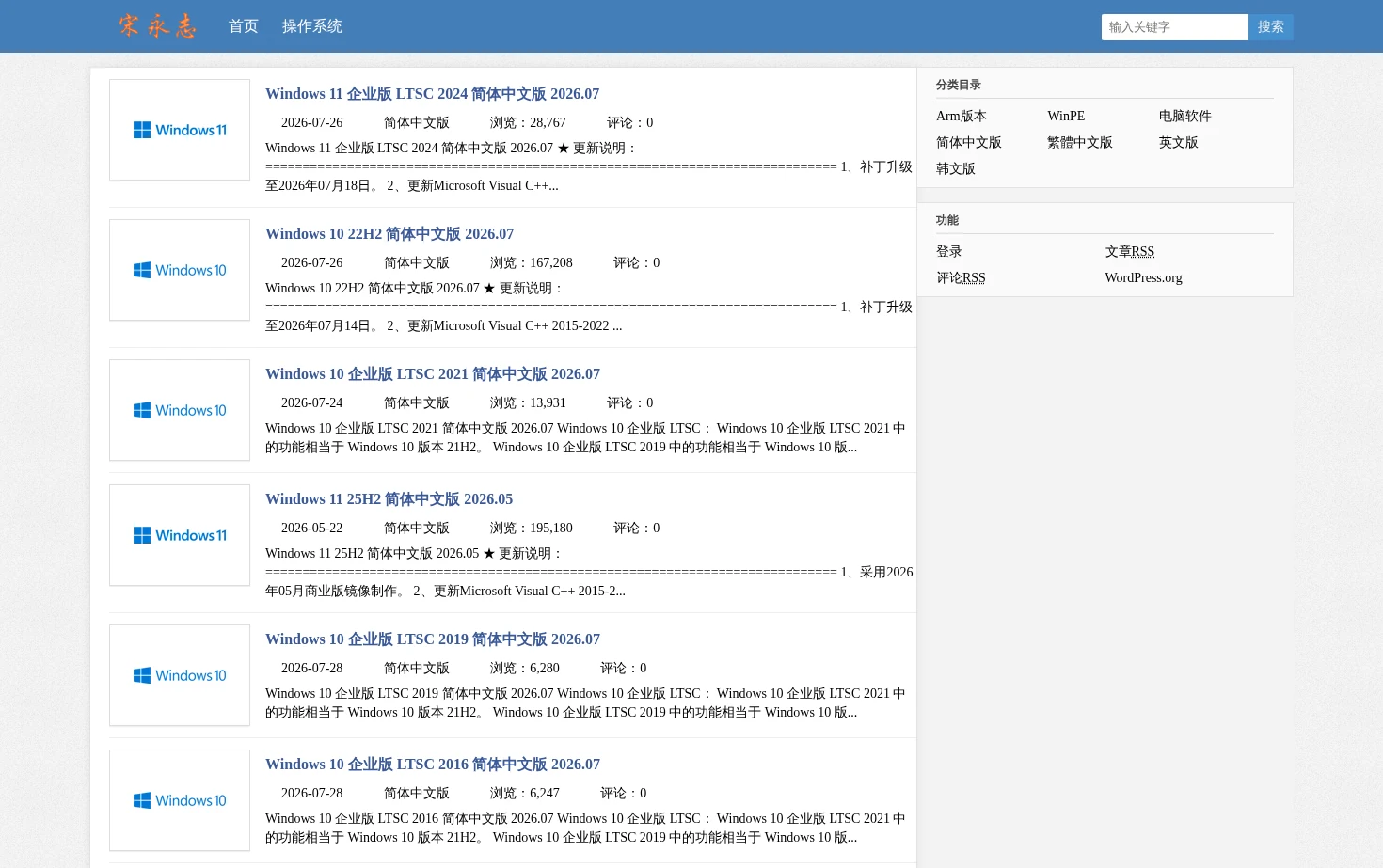Image resolution: width=1383 pixels, height=868 pixels.
Task: Open article Windows 10 企业版 LTSC 2021 title
Action: 433,374
